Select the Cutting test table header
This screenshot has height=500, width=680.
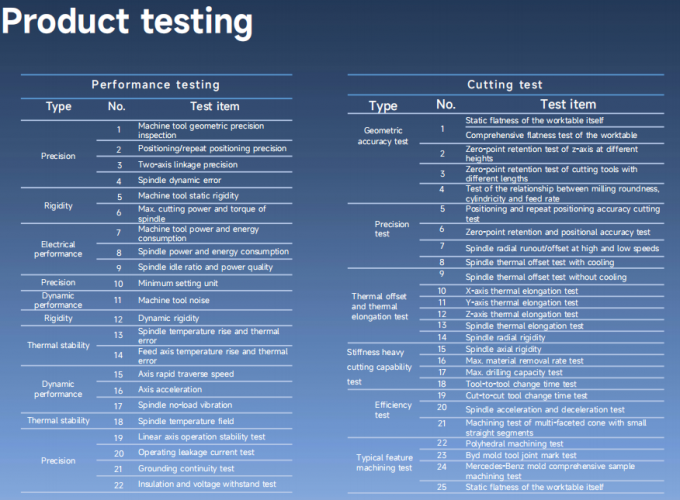pyautogui.click(x=505, y=85)
